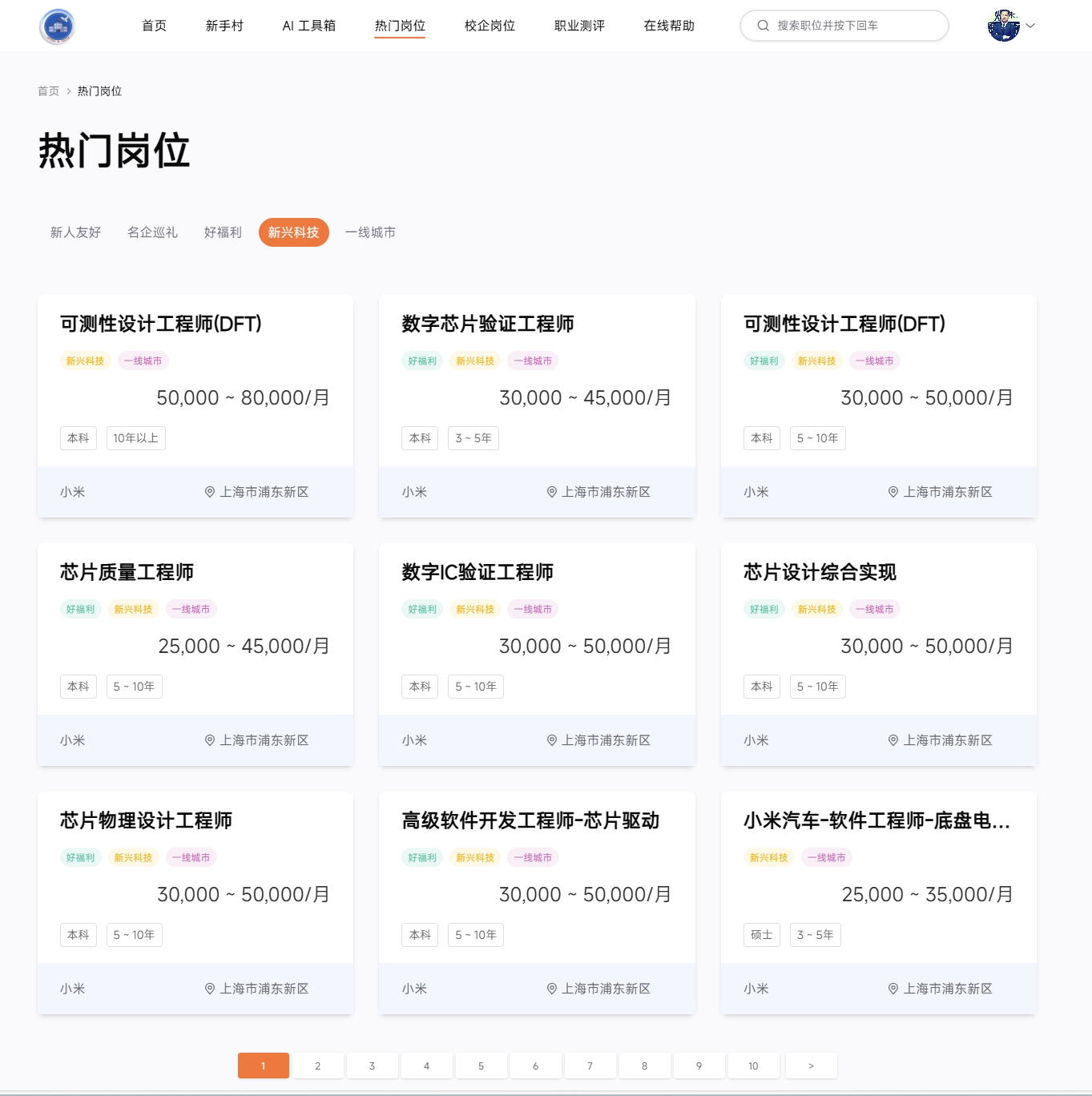Click location pin in 高级软件开发工程师 card

tap(552, 989)
